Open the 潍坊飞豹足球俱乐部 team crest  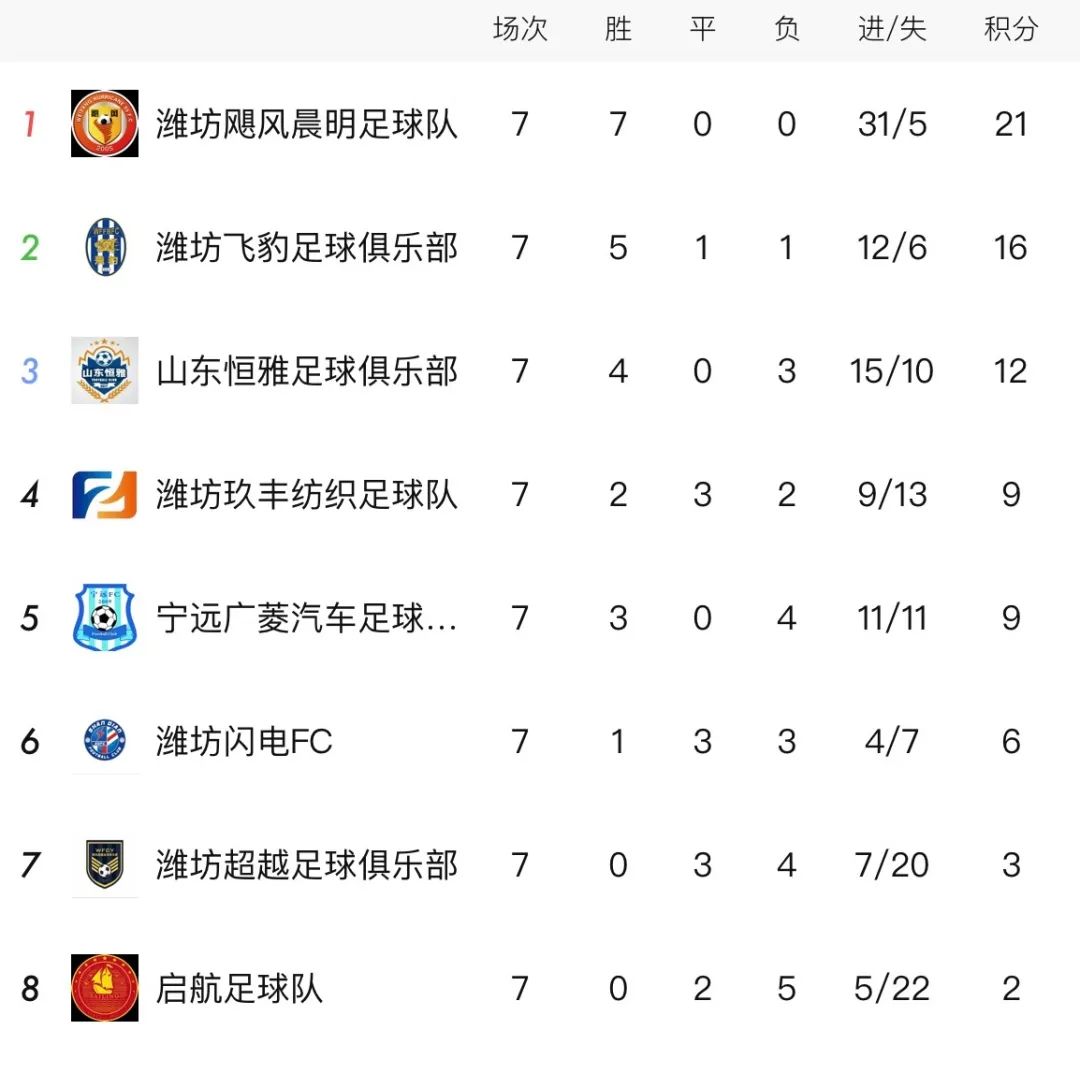point(105,247)
